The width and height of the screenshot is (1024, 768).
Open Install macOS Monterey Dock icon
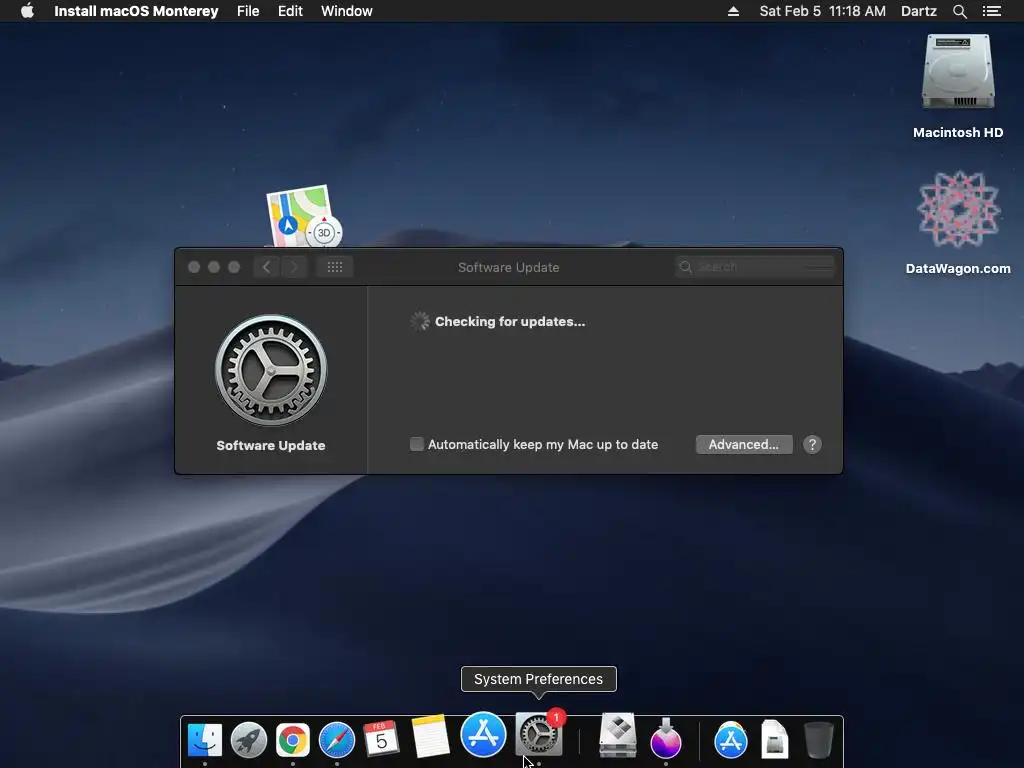tap(665, 738)
